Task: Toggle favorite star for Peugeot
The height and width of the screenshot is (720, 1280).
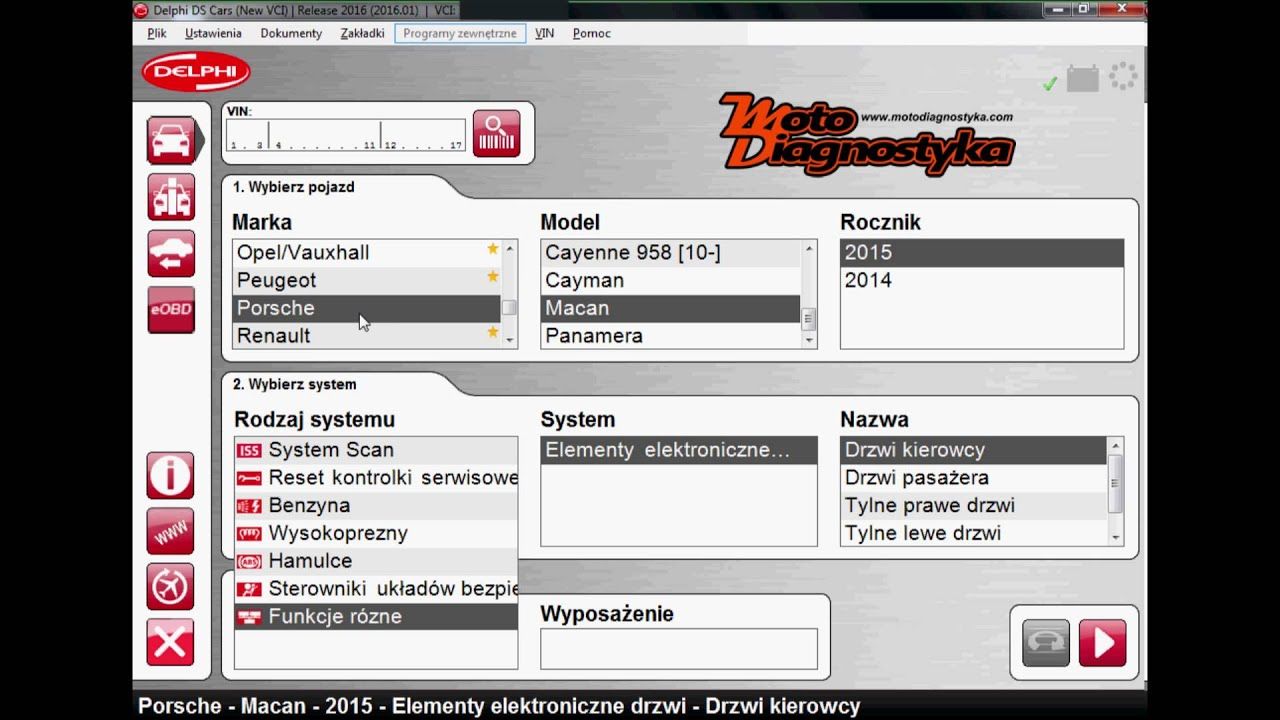Action: pos(492,277)
